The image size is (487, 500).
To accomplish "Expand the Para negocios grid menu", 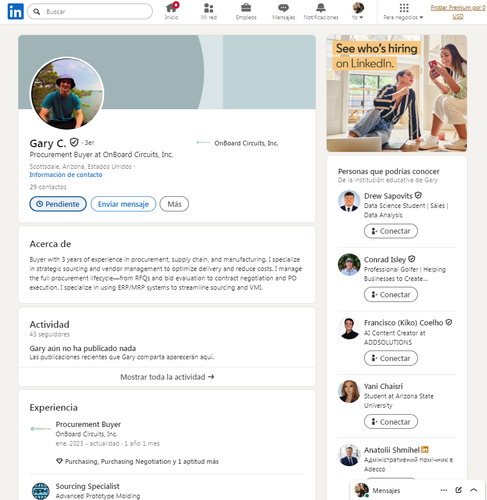I will coord(403,11).
